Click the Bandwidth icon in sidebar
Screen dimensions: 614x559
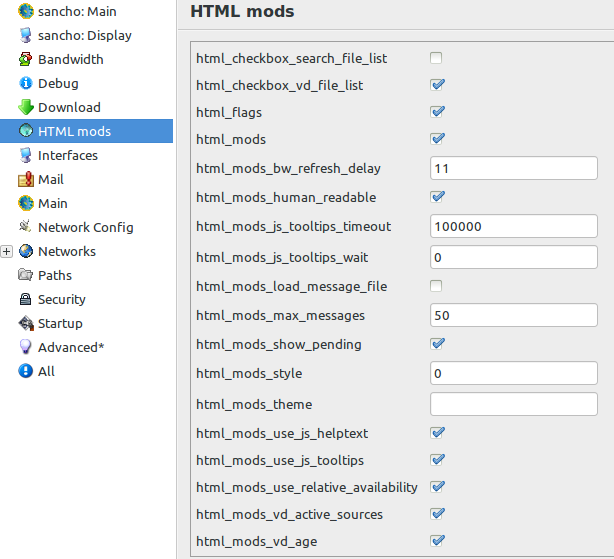coord(26,60)
